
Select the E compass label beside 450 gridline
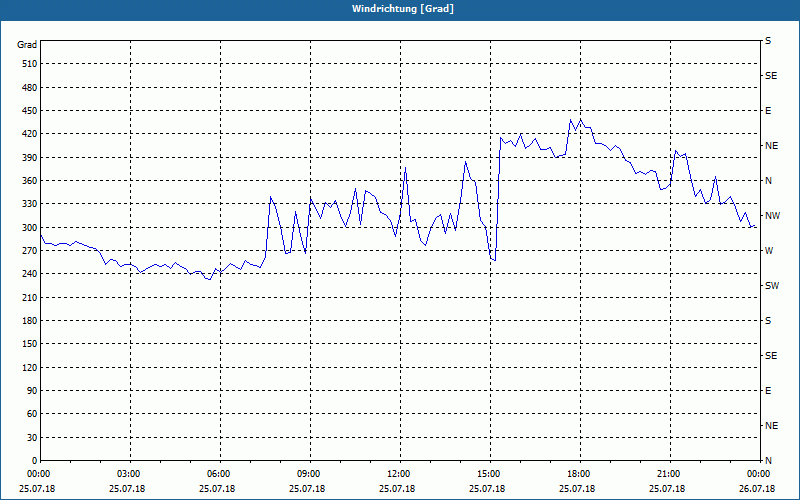[x=768, y=111]
